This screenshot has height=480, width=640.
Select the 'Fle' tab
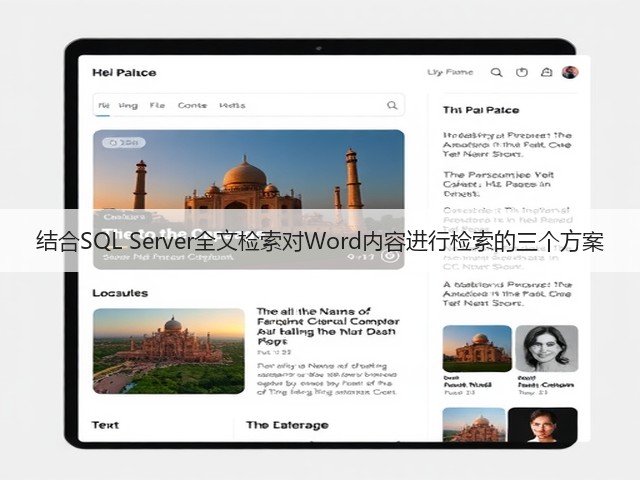157,105
